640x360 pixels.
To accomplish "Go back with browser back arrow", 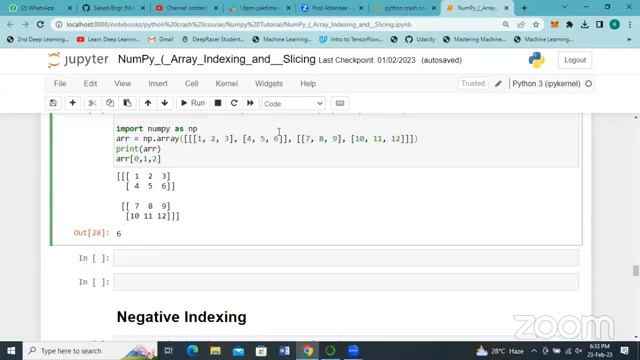I will 10,24.
